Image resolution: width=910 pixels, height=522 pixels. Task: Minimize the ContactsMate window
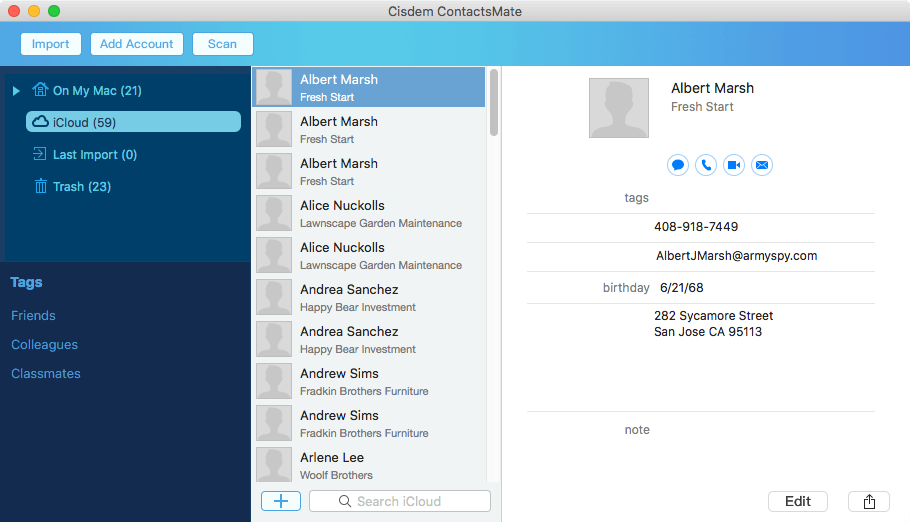[x=34, y=11]
